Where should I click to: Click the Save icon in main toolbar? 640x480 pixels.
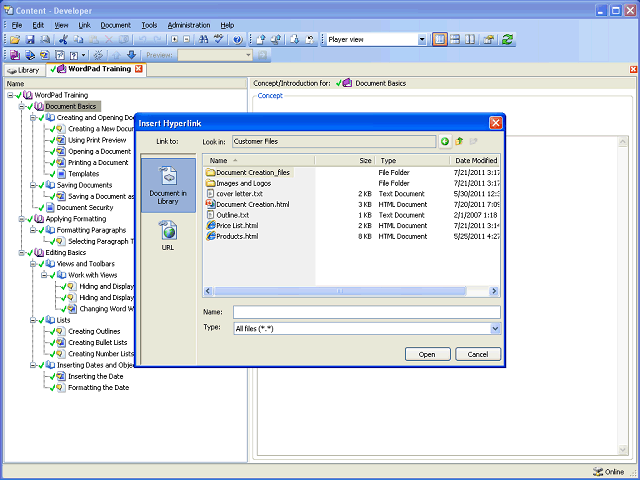(30, 39)
